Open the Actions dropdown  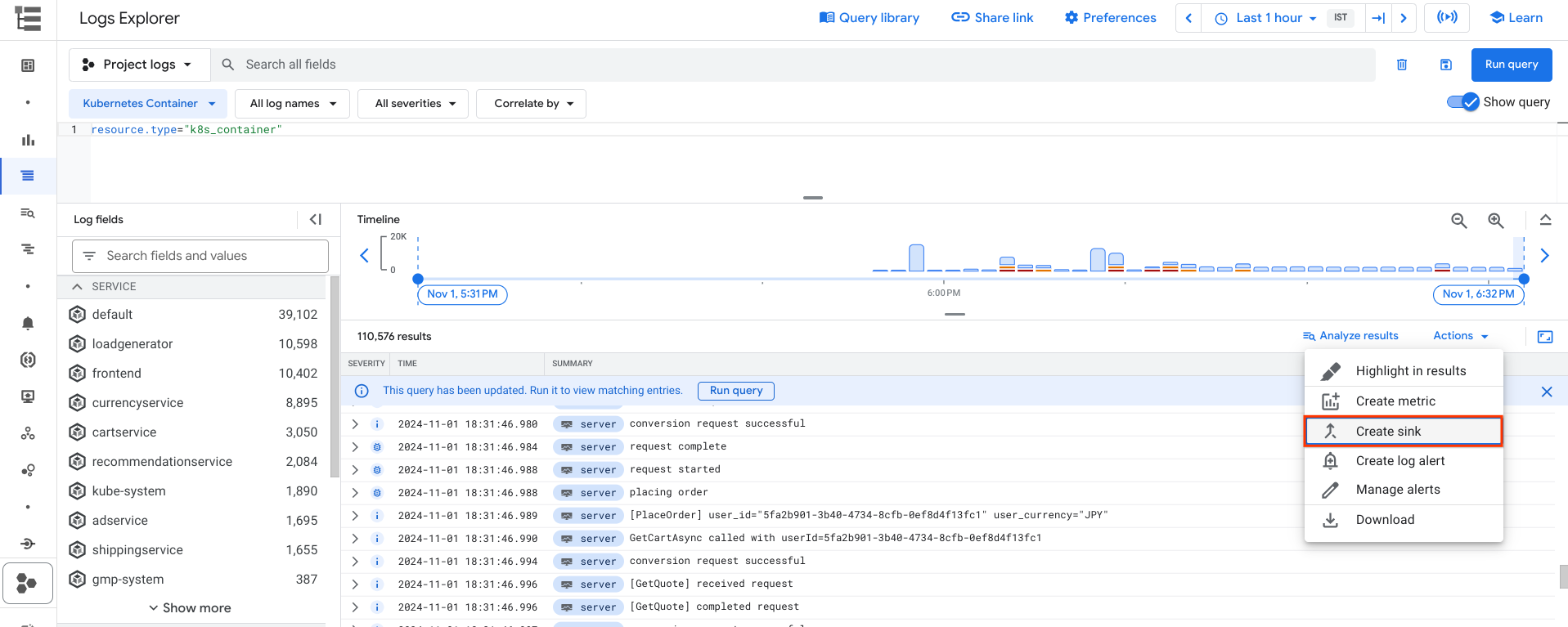[x=1461, y=336]
